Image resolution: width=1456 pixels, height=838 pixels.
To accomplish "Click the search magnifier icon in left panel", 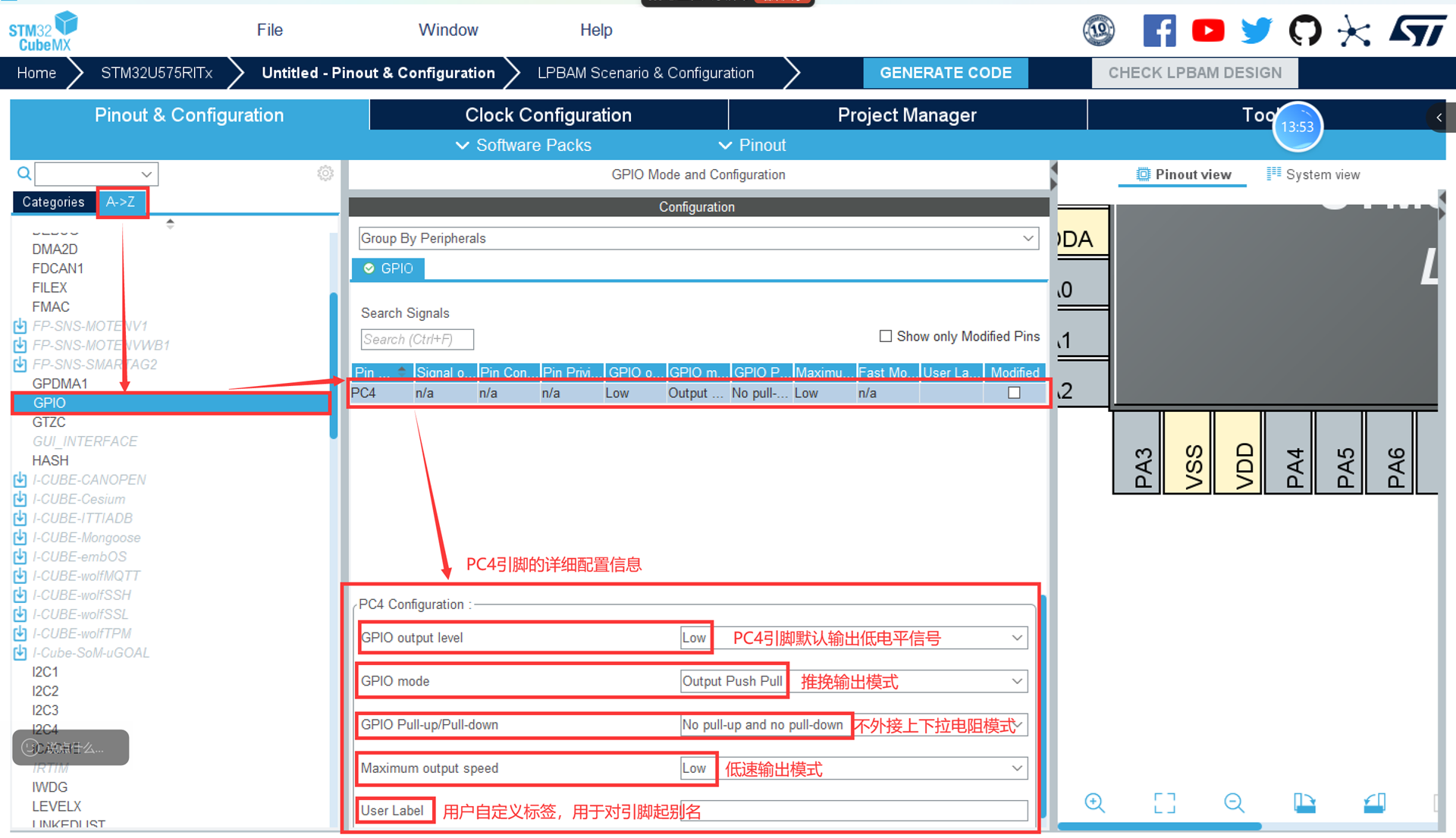I will pyautogui.click(x=24, y=174).
